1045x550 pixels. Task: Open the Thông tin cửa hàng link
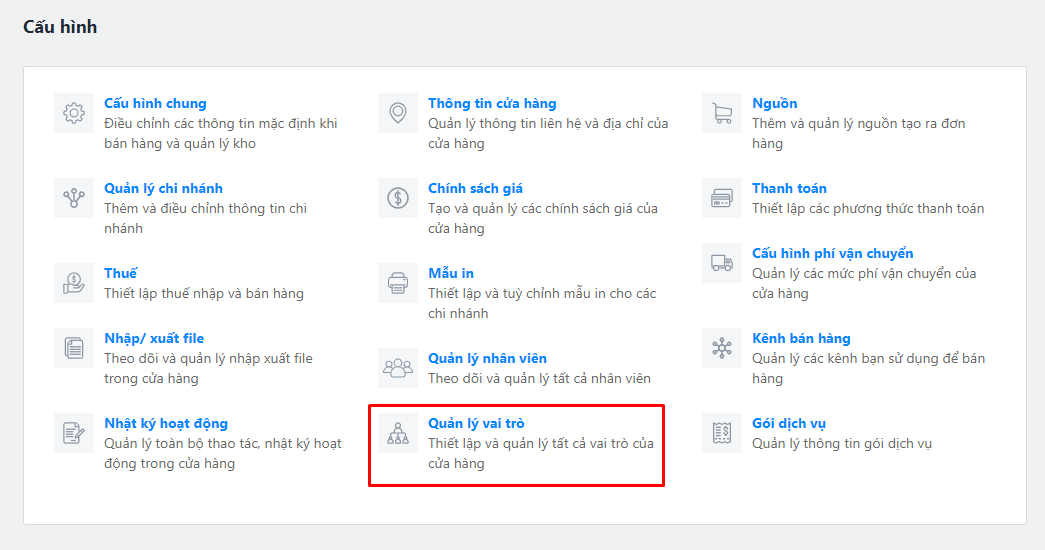(x=492, y=103)
